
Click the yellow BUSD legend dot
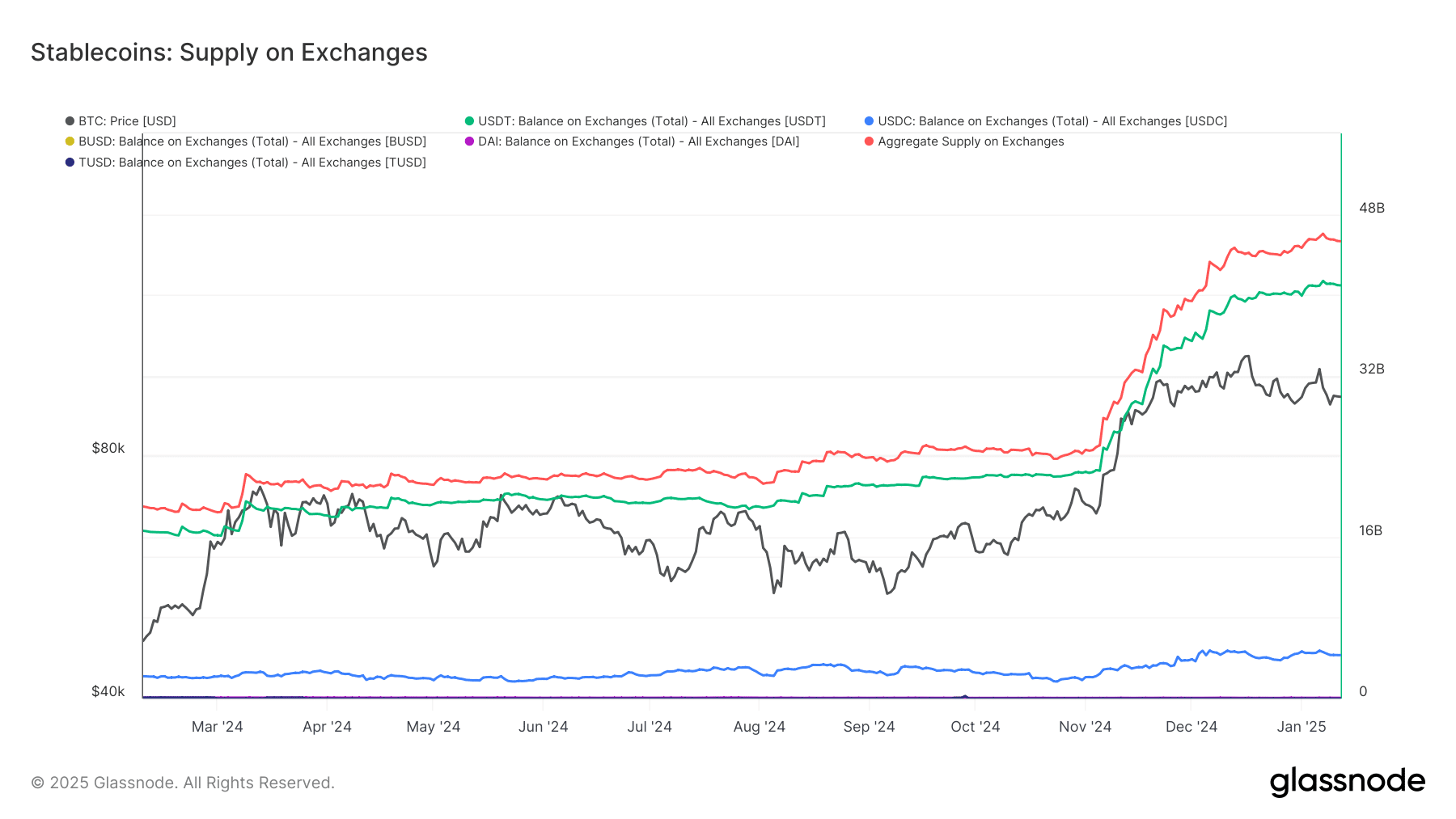(x=70, y=141)
